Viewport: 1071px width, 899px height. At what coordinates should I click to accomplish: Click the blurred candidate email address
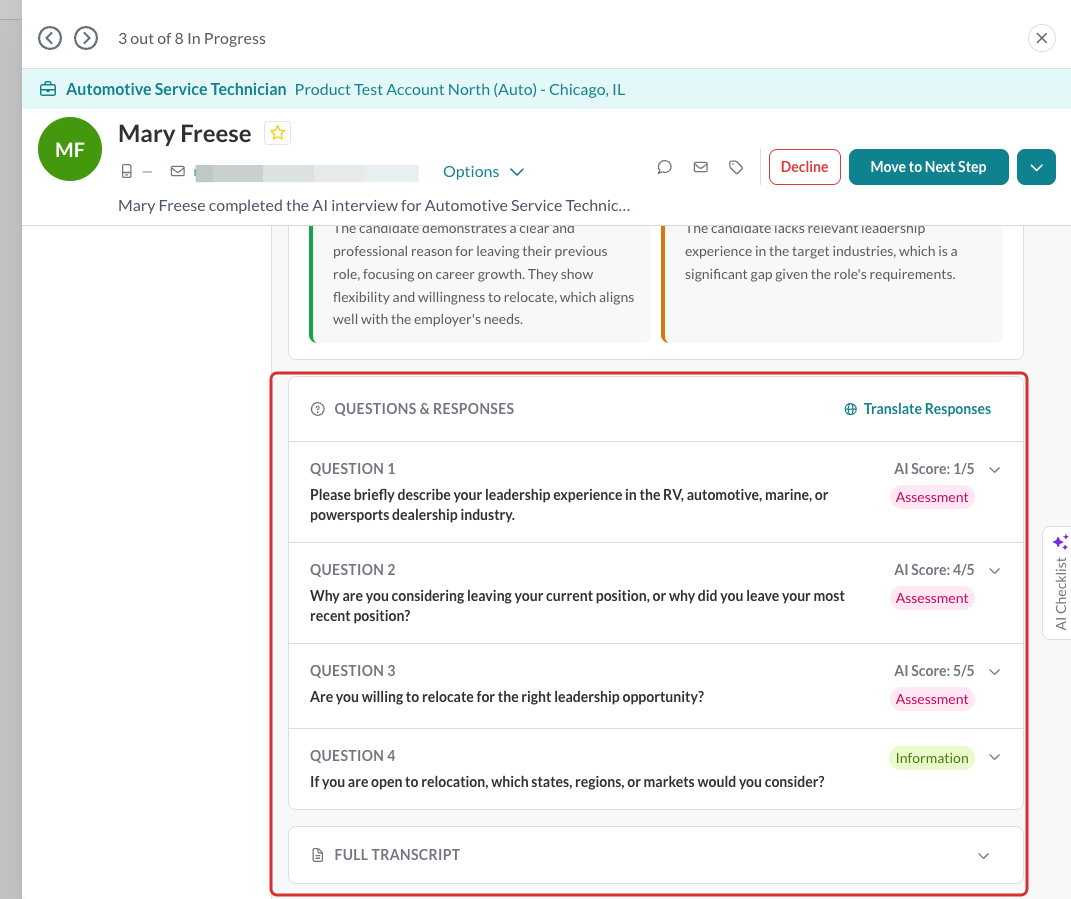pos(307,173)
